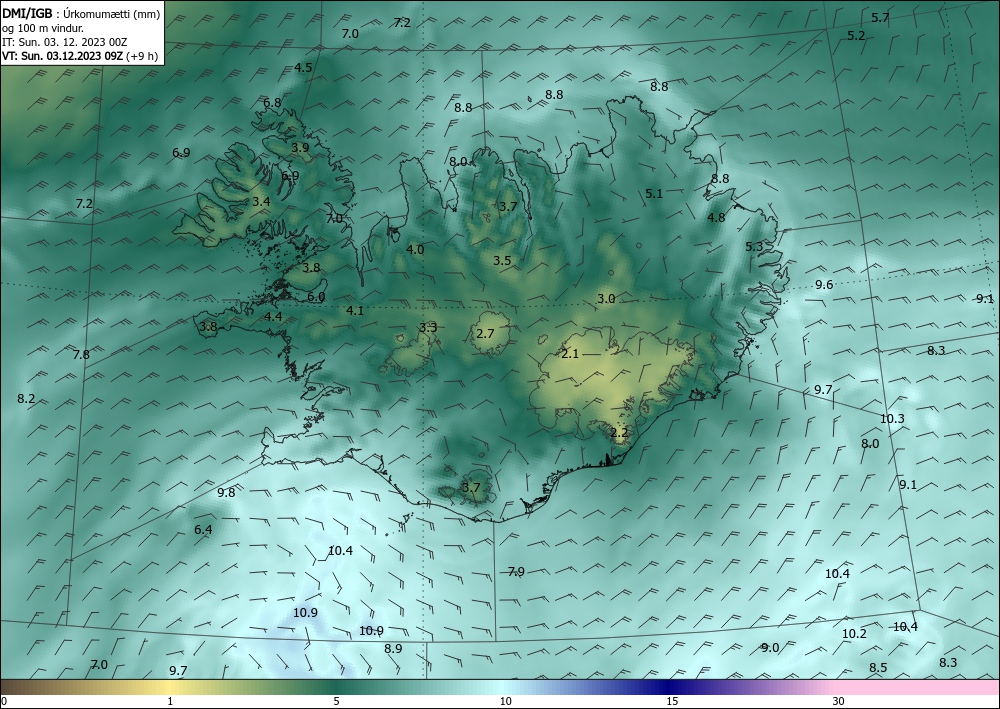Image resolution: width=1000 pixels, height=709 pixels.
Task: Click the 8.9 value label
Action: click(393, 648)
